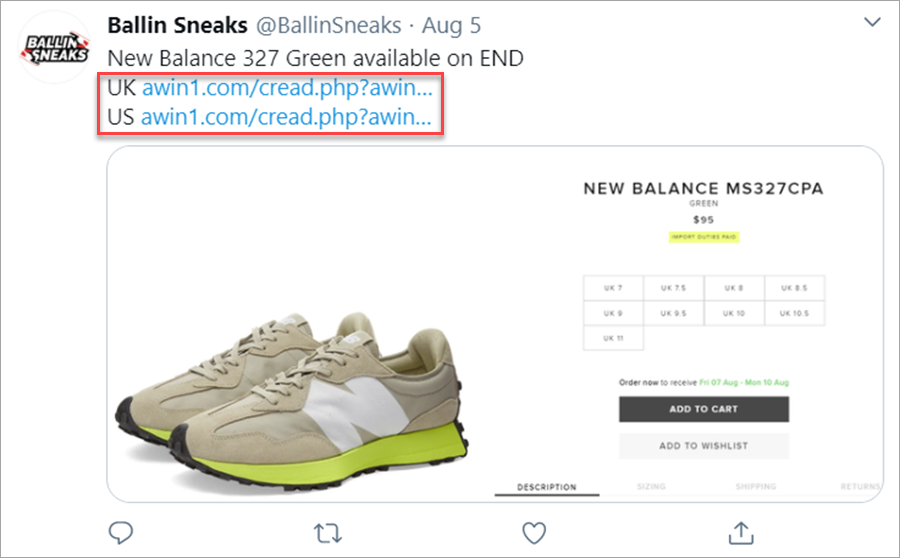
Task: Retweet this Ballin Sneaks tweet
Action: pos(327,531)
